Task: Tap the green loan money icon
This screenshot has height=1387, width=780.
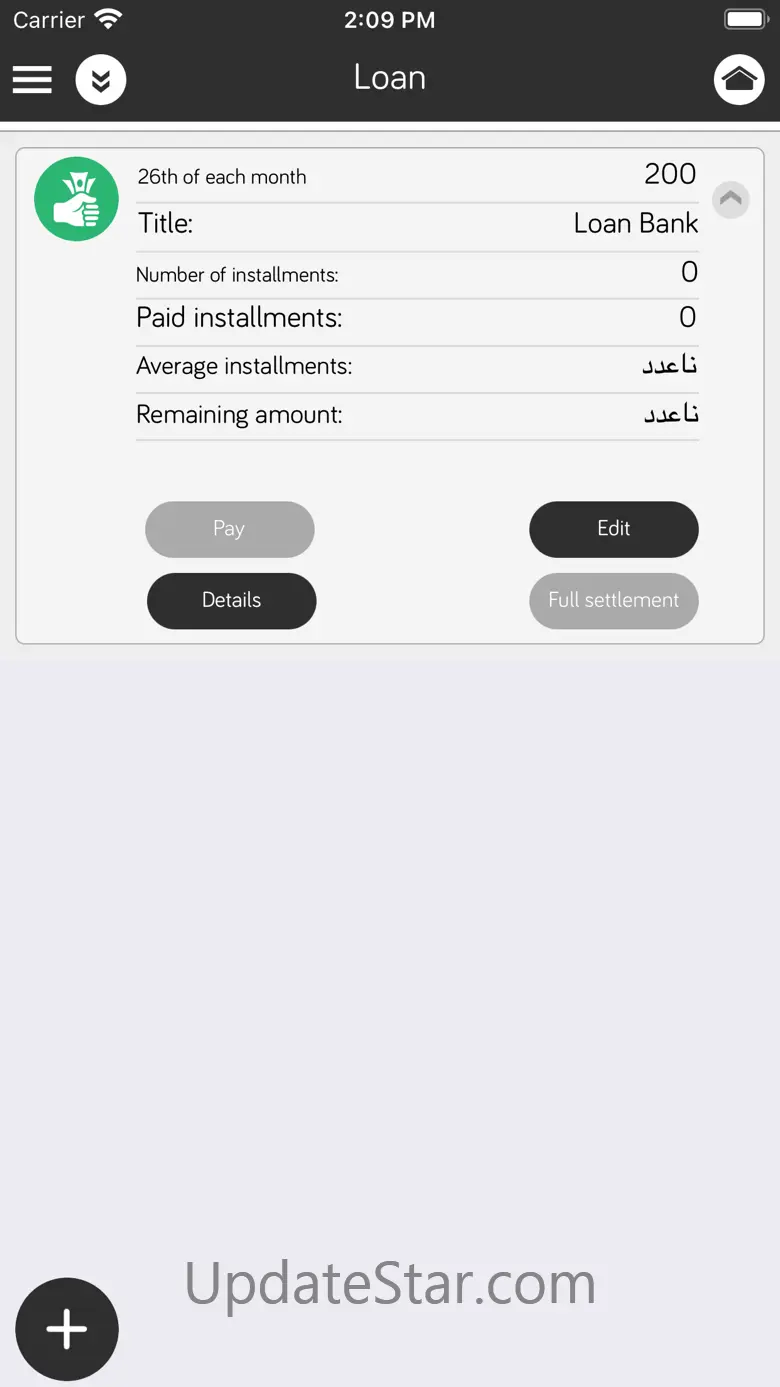Action: [77, 199]
